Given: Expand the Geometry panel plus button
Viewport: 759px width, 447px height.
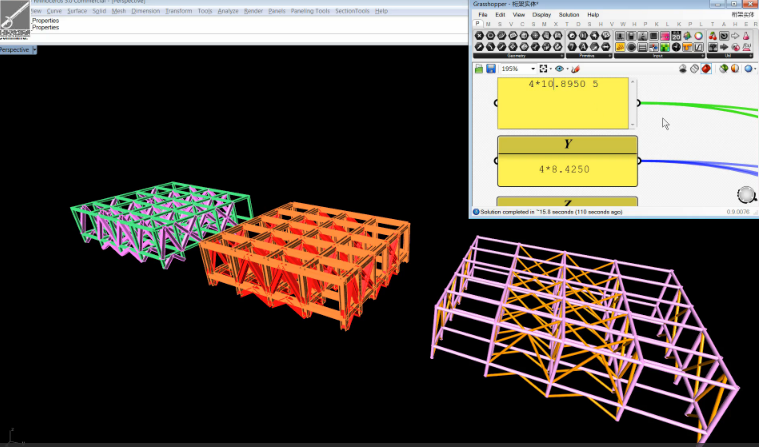Looking at the screenshot, I should (562, 56).
